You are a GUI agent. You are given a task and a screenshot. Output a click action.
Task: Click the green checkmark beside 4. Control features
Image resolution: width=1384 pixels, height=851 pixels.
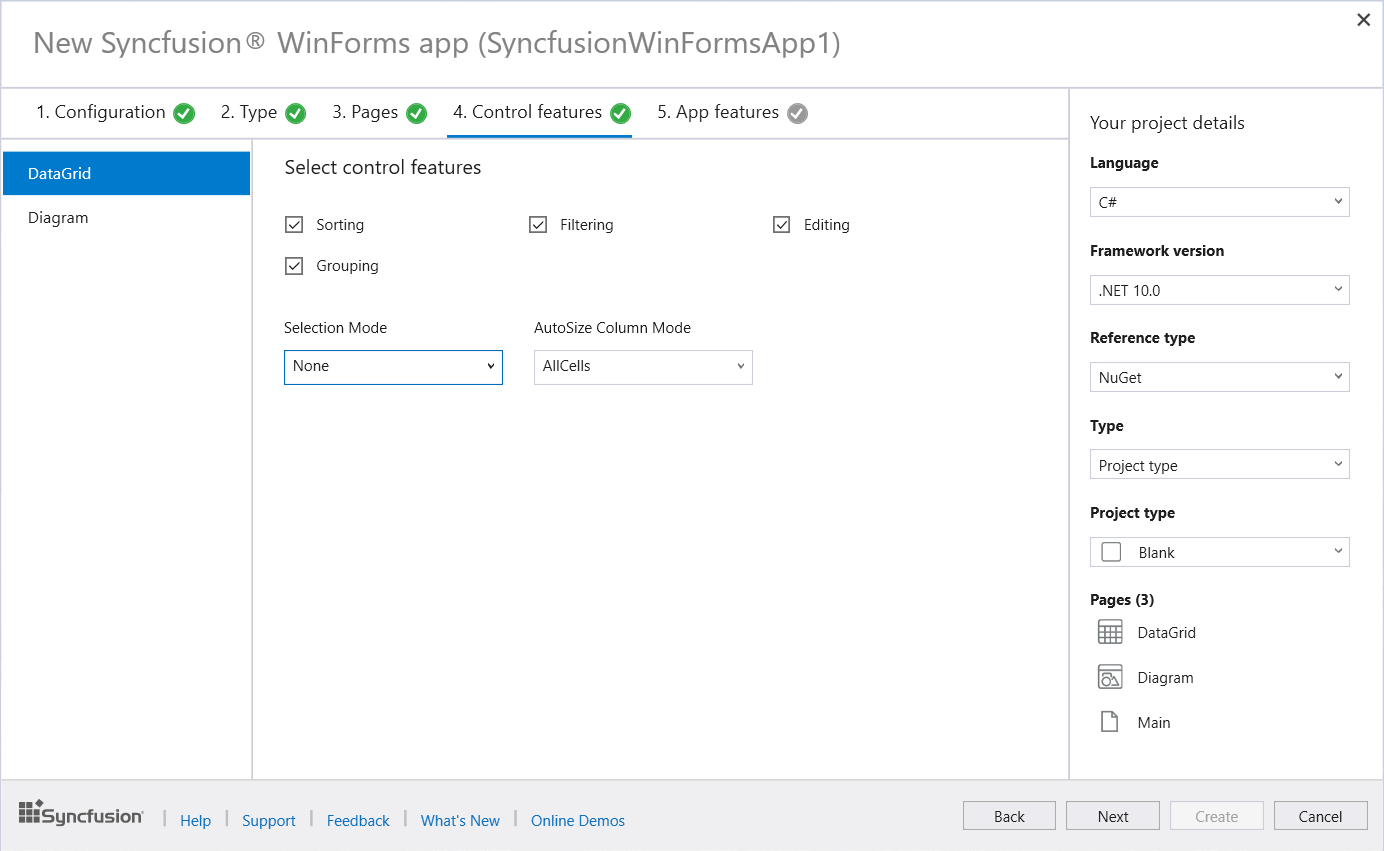(x=620, y=113)
